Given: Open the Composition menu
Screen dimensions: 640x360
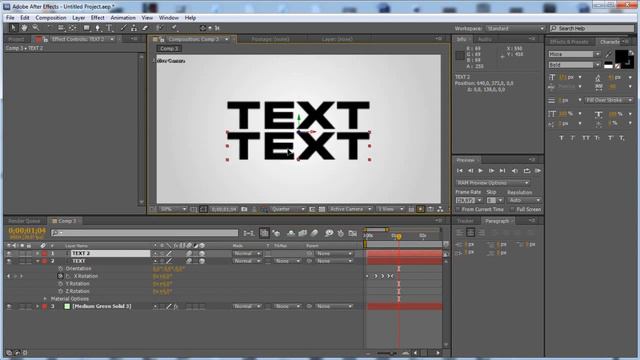Looking at the screenshot, I should tap(51, 18).
